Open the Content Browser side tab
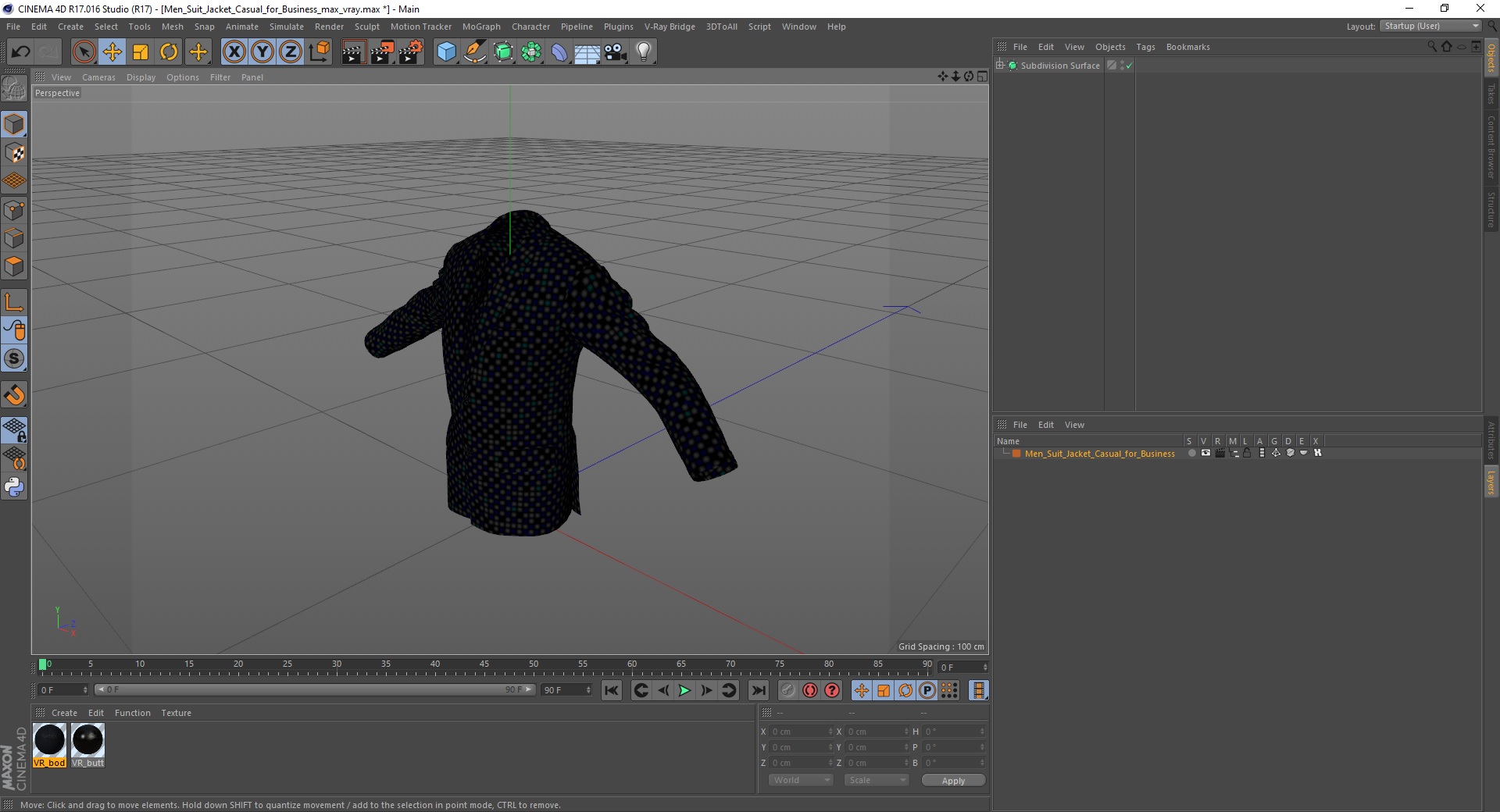The image size is (1500, 812). [x=1491, y=146]
